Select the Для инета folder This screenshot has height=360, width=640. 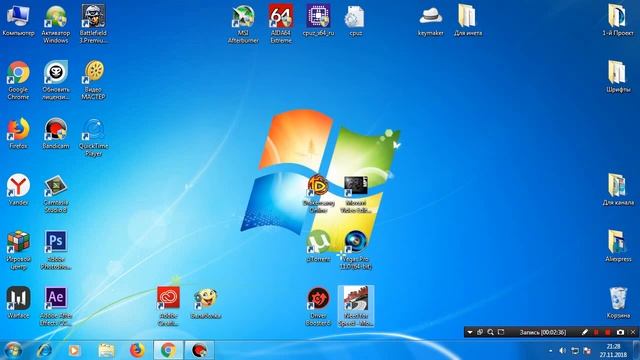[468, 20]
